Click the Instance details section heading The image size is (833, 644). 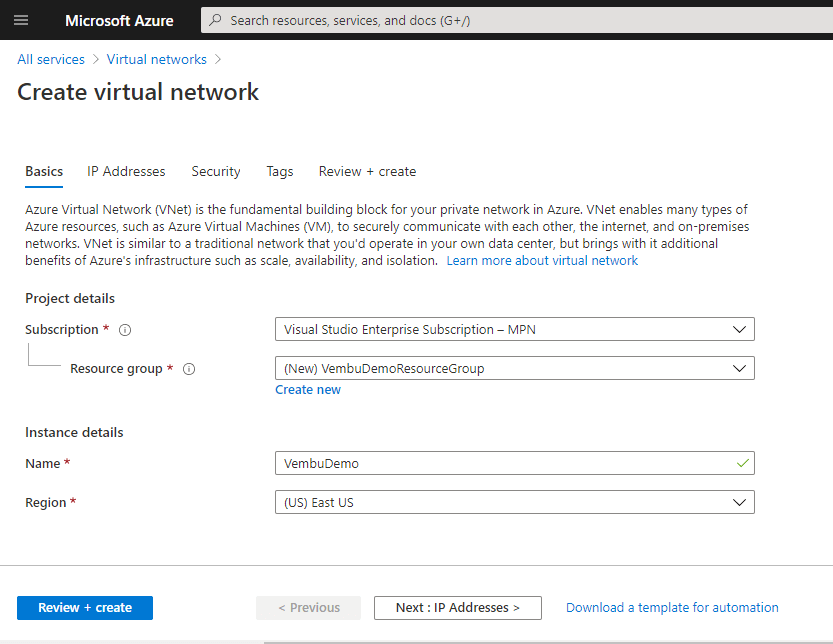[x=74, y=433]
